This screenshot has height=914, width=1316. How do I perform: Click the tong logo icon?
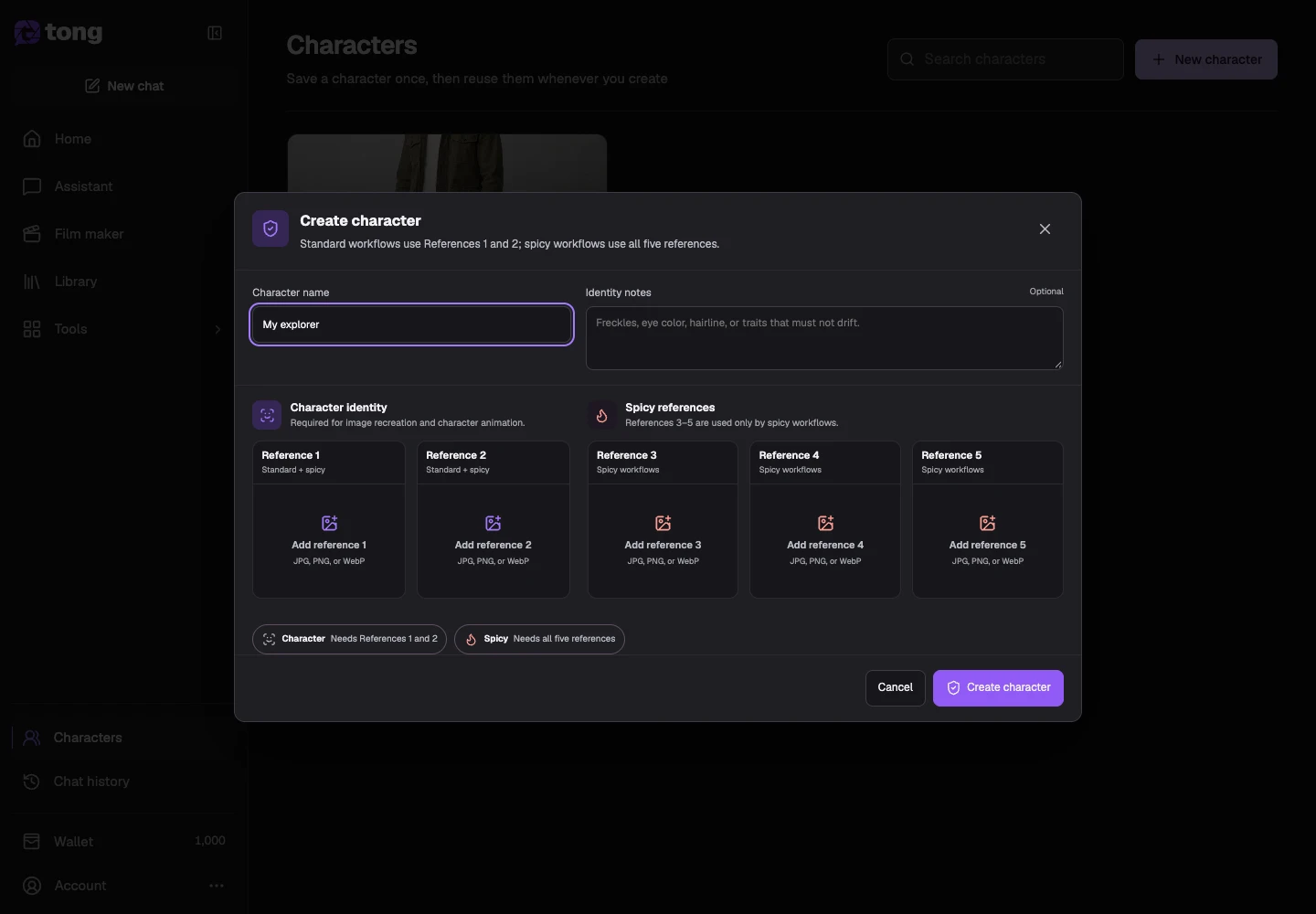(x=27, y=33)
